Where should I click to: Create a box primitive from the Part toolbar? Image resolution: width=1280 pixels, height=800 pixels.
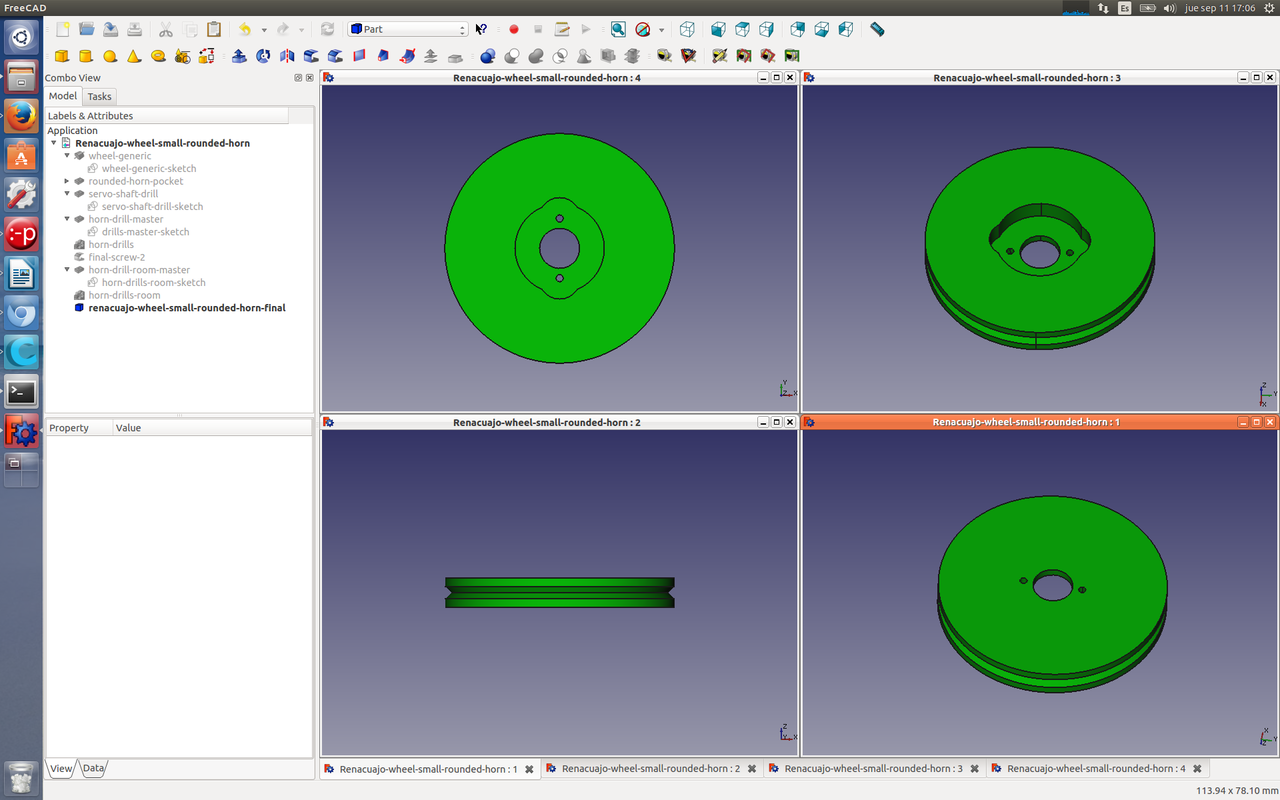point(62,56)
